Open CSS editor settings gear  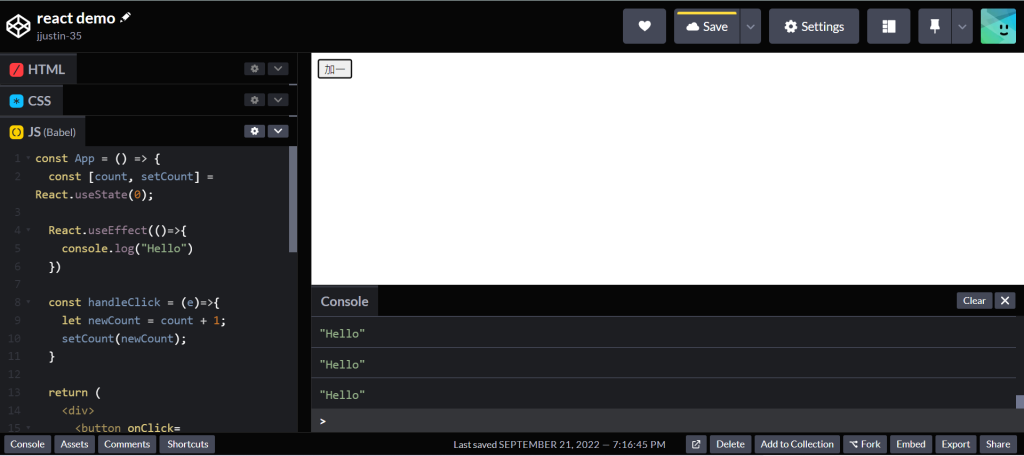(255, 100)
